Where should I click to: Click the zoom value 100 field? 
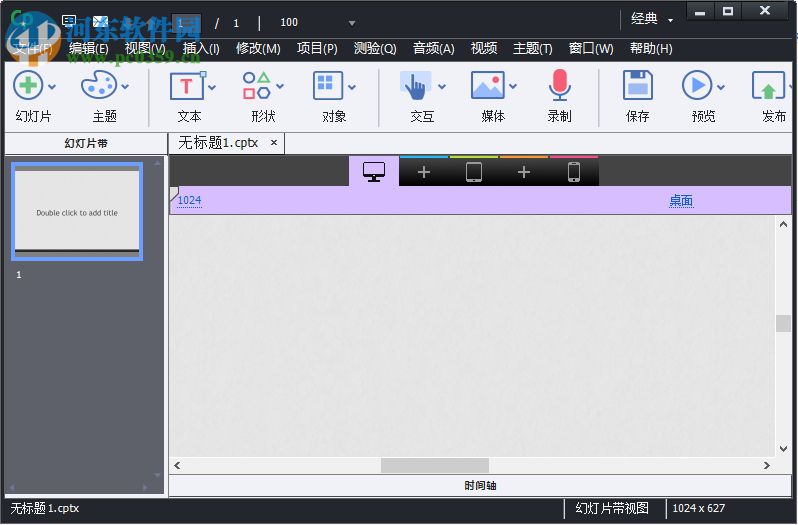289,22
